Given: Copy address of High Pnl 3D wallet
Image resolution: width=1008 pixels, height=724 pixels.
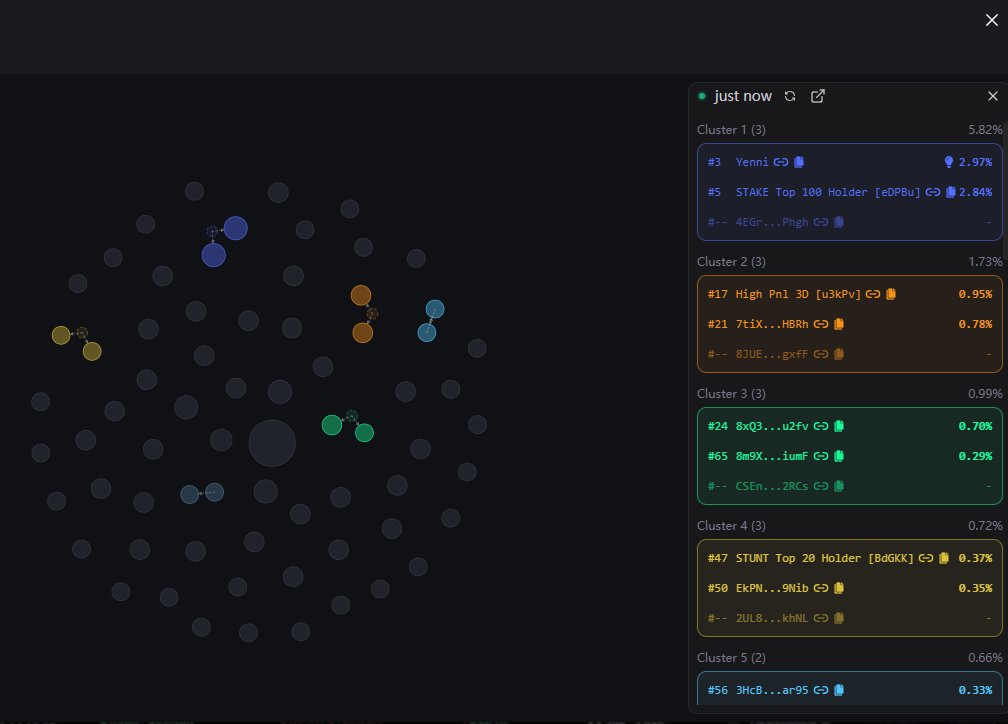Looking at the screenshot, I should [891, 294].
